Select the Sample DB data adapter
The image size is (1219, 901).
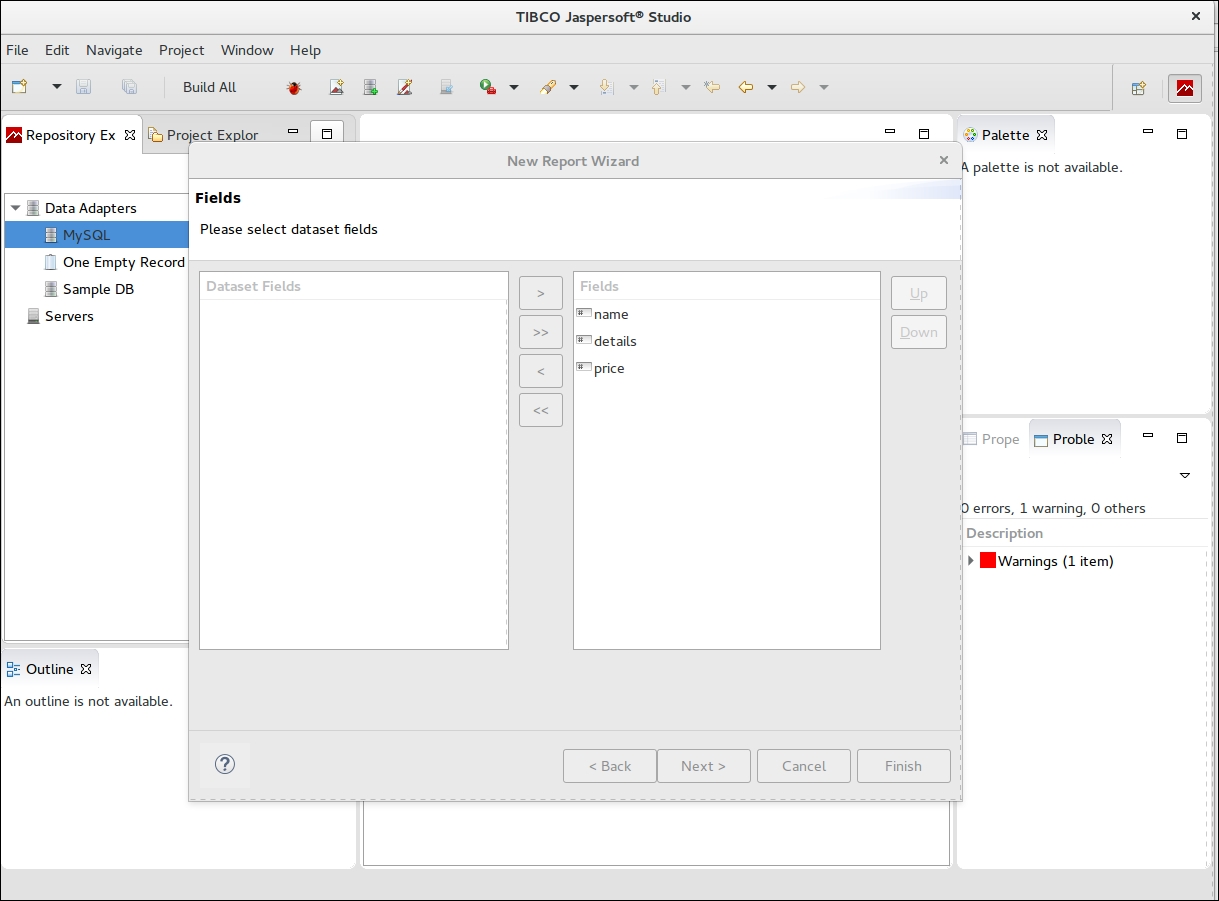pos(98,289)
